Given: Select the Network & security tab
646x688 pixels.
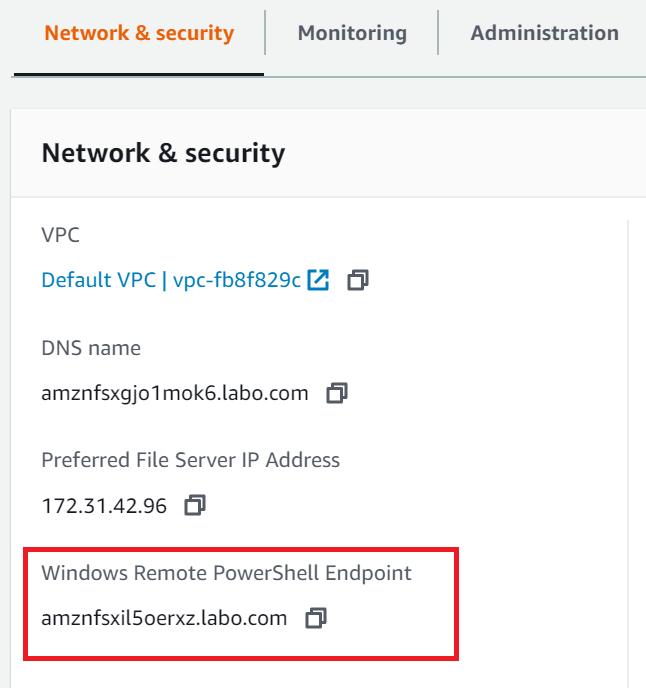Looking at the screenshot, I should point(139,33).
